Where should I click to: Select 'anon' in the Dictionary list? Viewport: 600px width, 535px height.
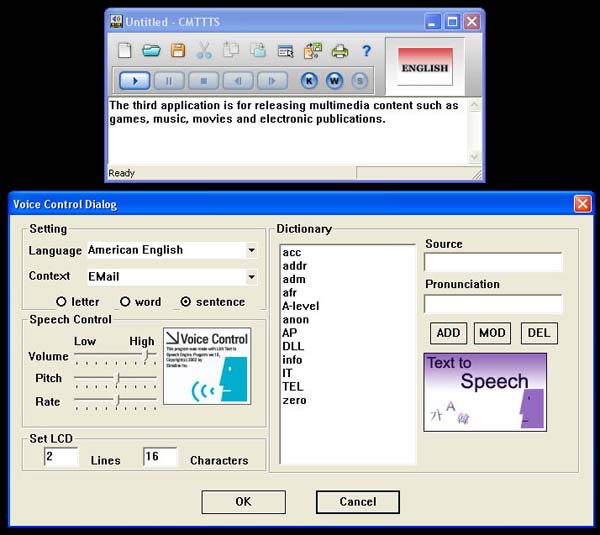tap(295, 319)
